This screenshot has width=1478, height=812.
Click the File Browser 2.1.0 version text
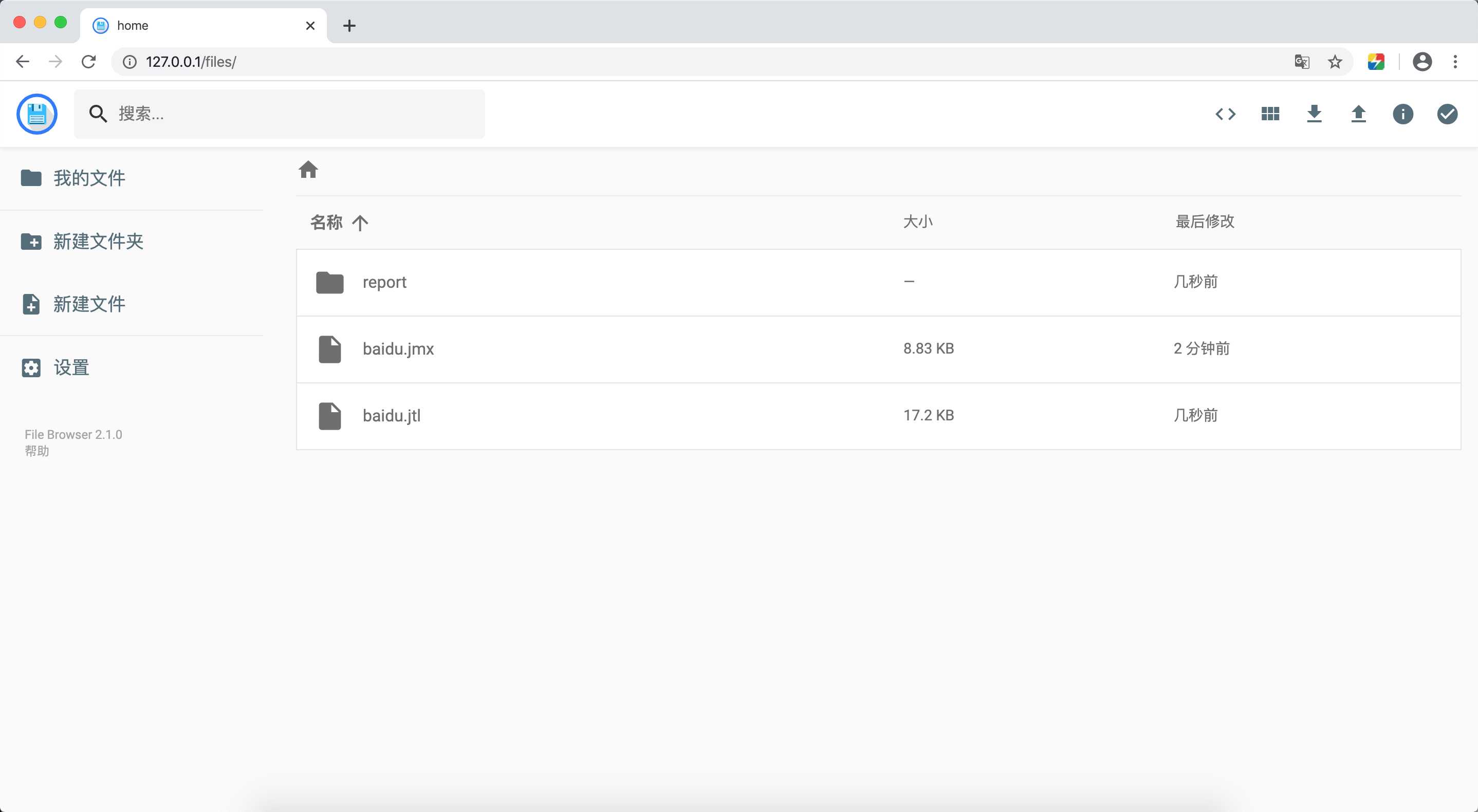coord(73,434)
